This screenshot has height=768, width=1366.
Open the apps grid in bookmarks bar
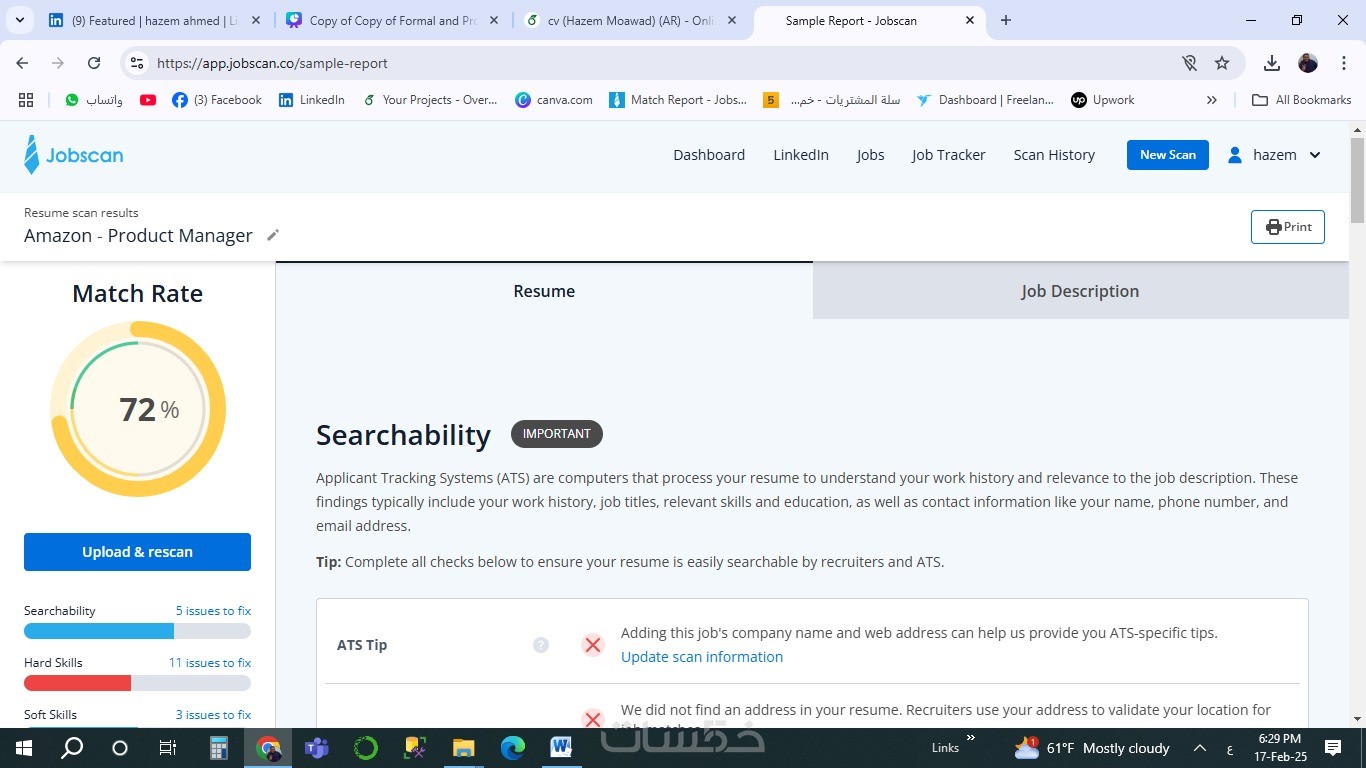pos(26,100)
